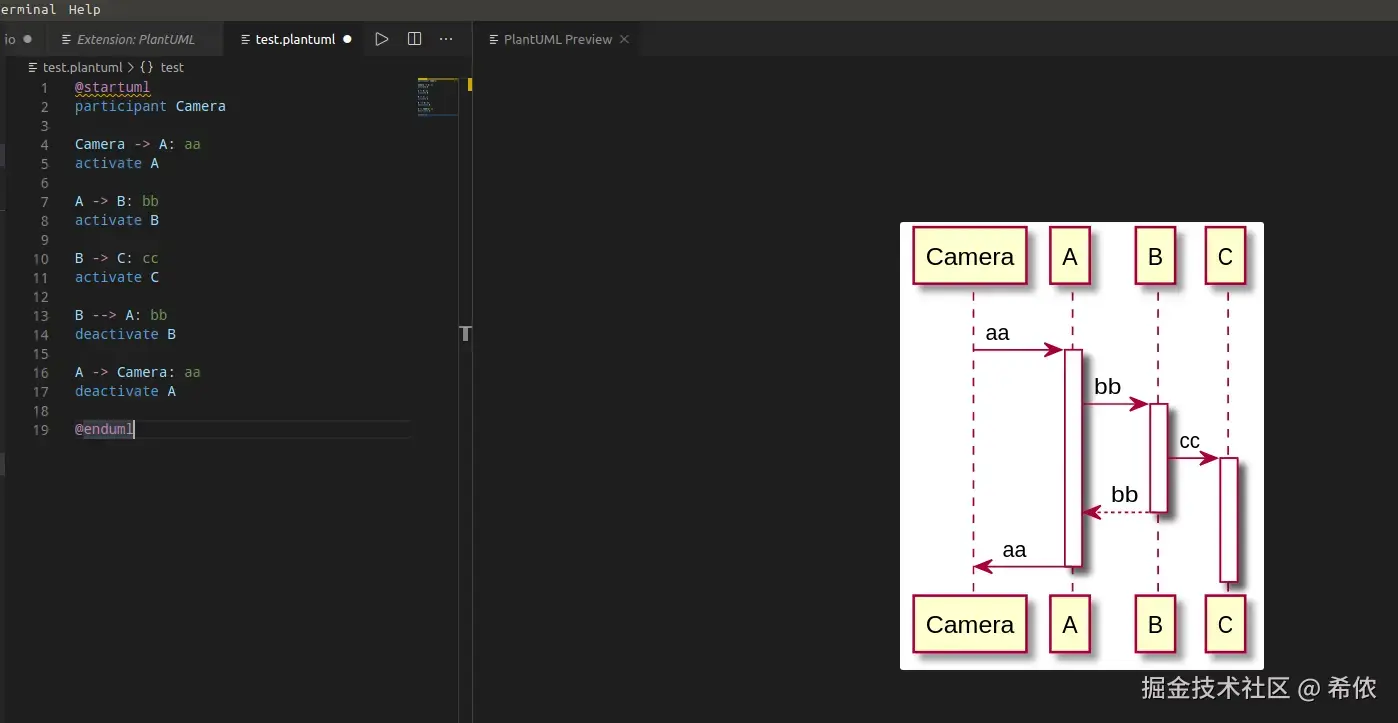Viewport: 1398px width, 723px height.
Task: Activate the PlantUML Preview tab
Action: 557,39
